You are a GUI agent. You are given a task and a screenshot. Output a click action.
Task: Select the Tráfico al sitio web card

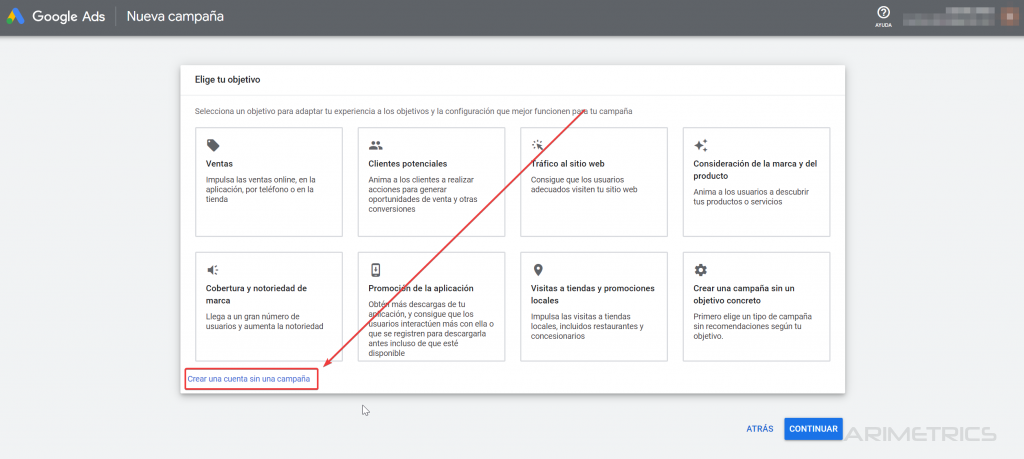tap(594, 182)
